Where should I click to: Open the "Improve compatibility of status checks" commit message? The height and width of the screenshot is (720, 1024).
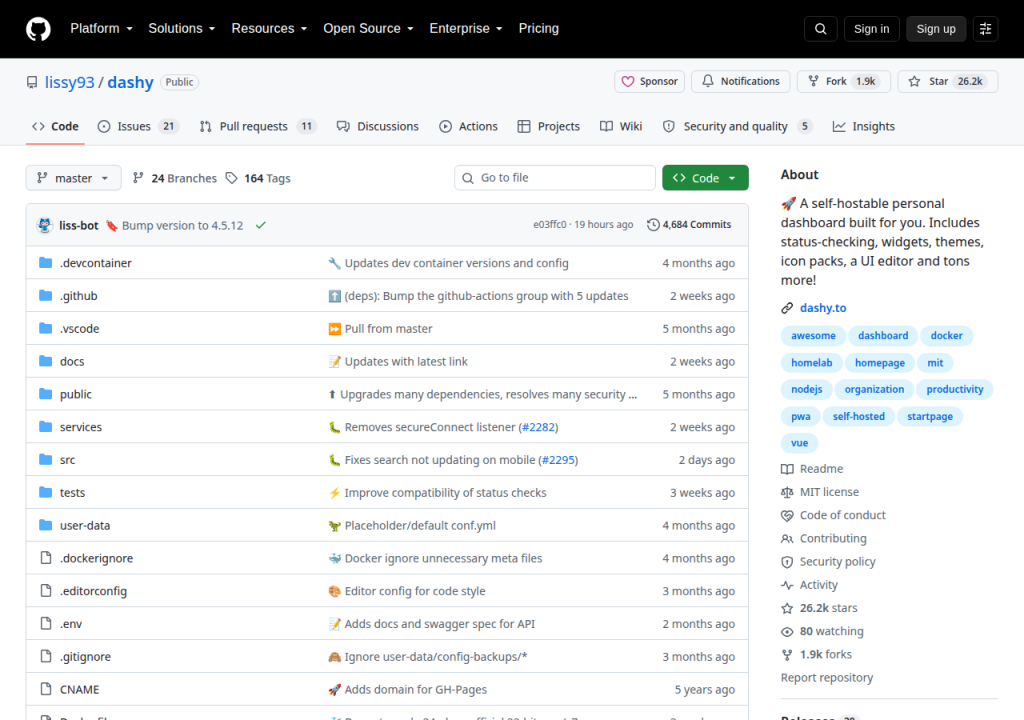tap(445, 493)
